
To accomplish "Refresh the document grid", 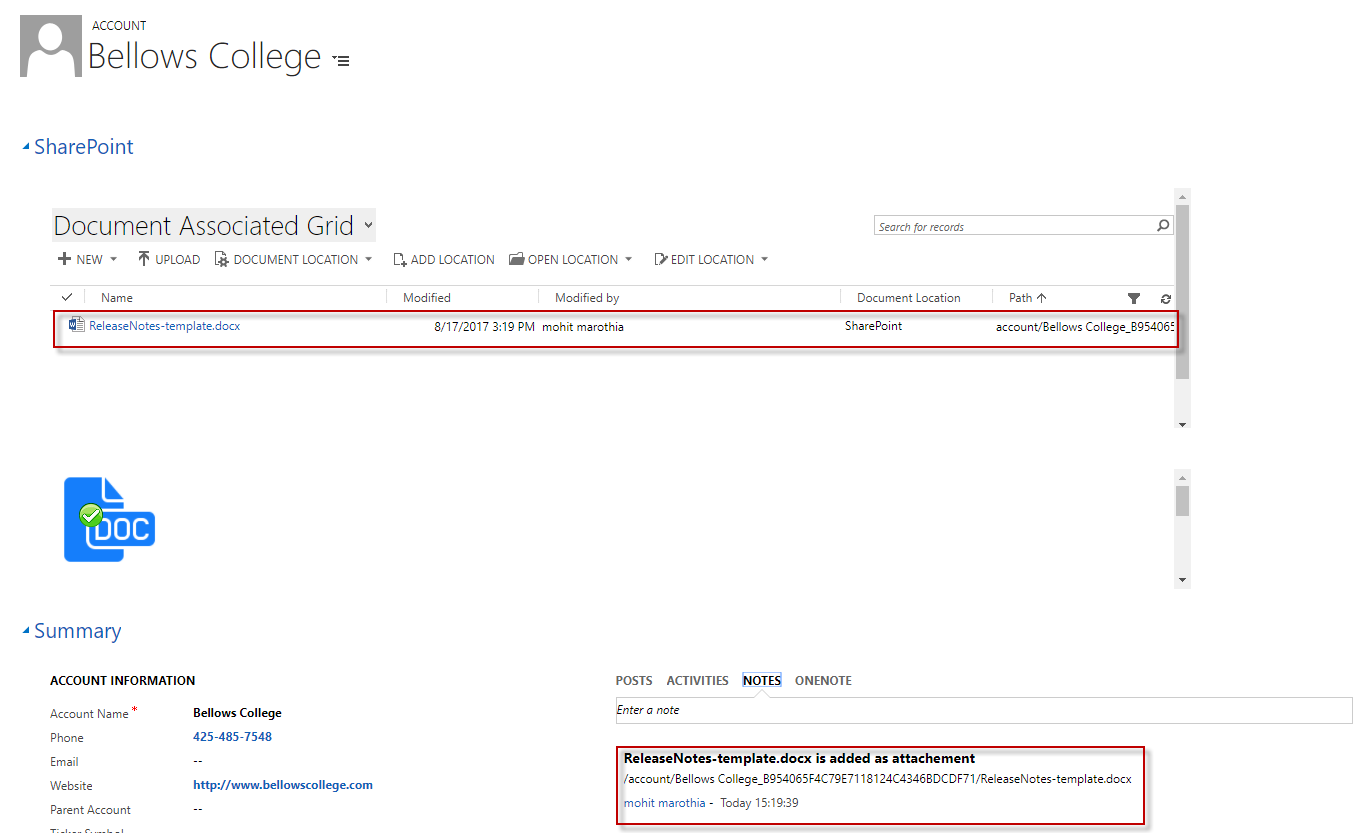I will pyautogui.click(x=1165, y=298).
